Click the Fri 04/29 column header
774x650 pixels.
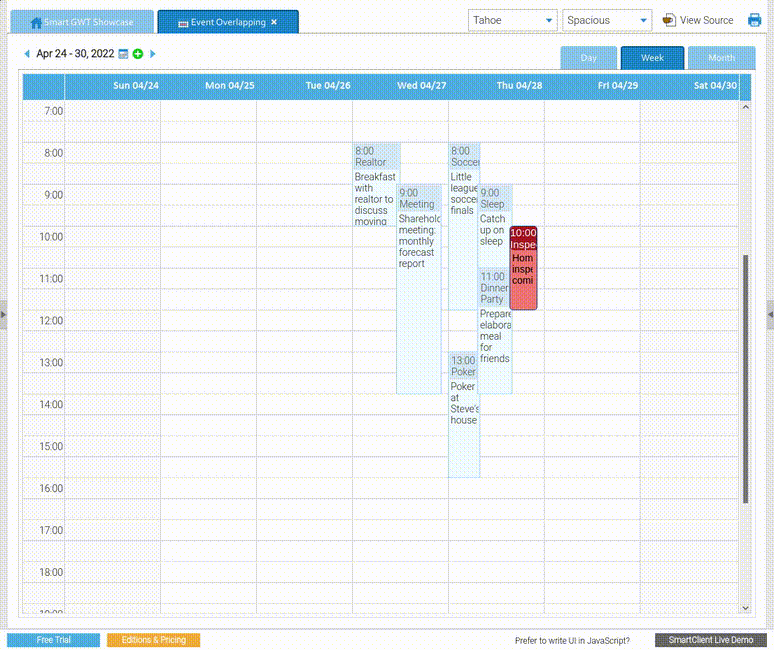tap(593, 85)
